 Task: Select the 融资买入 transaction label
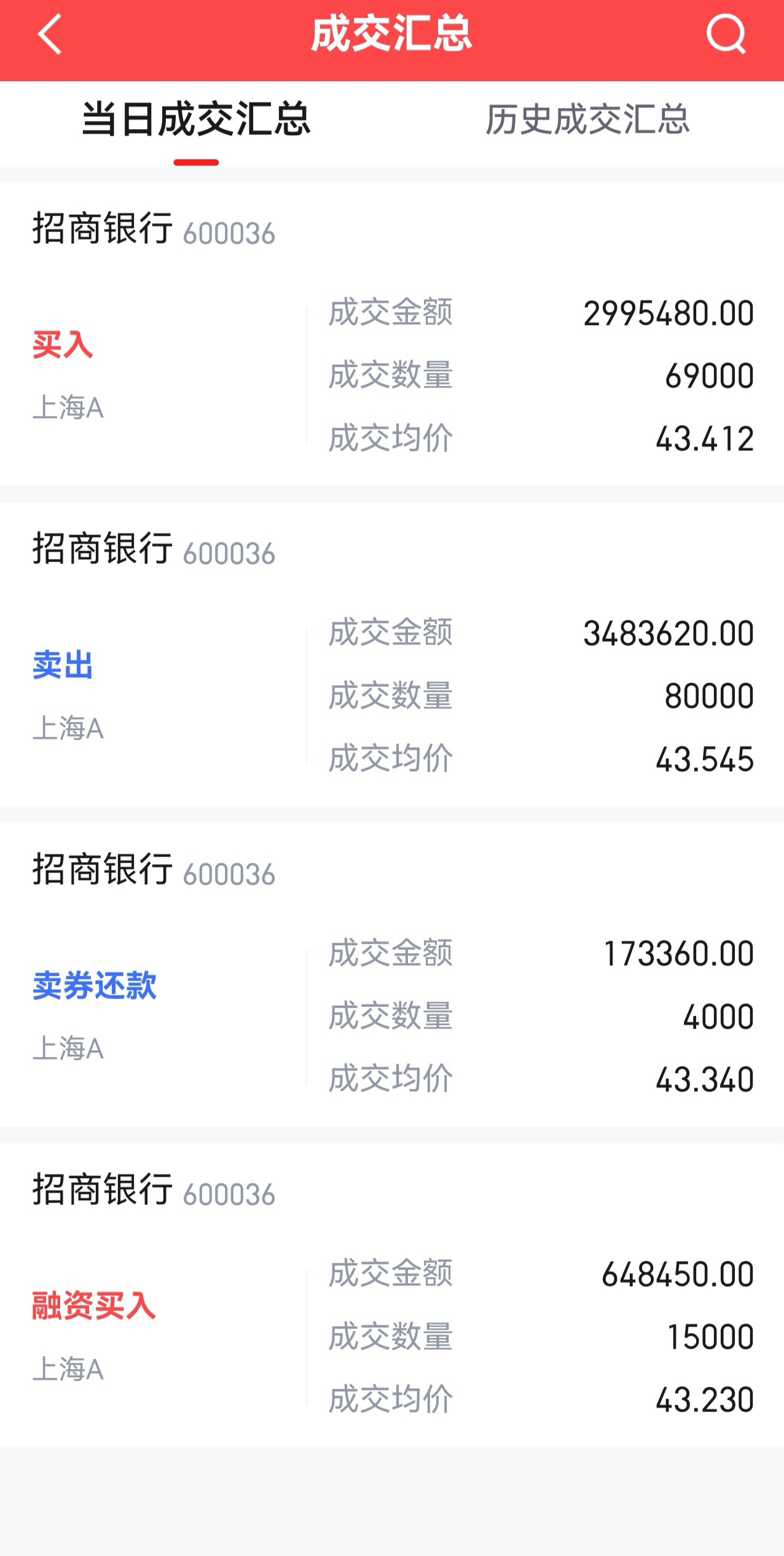(94, 1306)
